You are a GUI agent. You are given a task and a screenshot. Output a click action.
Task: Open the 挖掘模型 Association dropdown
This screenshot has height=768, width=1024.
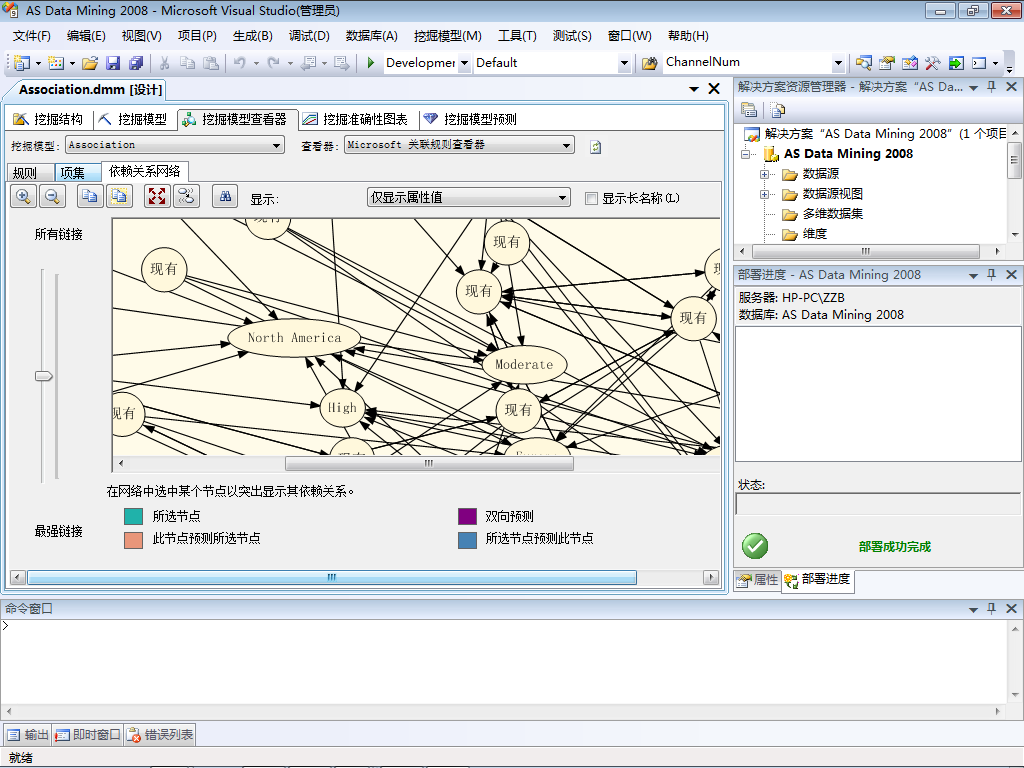coord(277,145)
